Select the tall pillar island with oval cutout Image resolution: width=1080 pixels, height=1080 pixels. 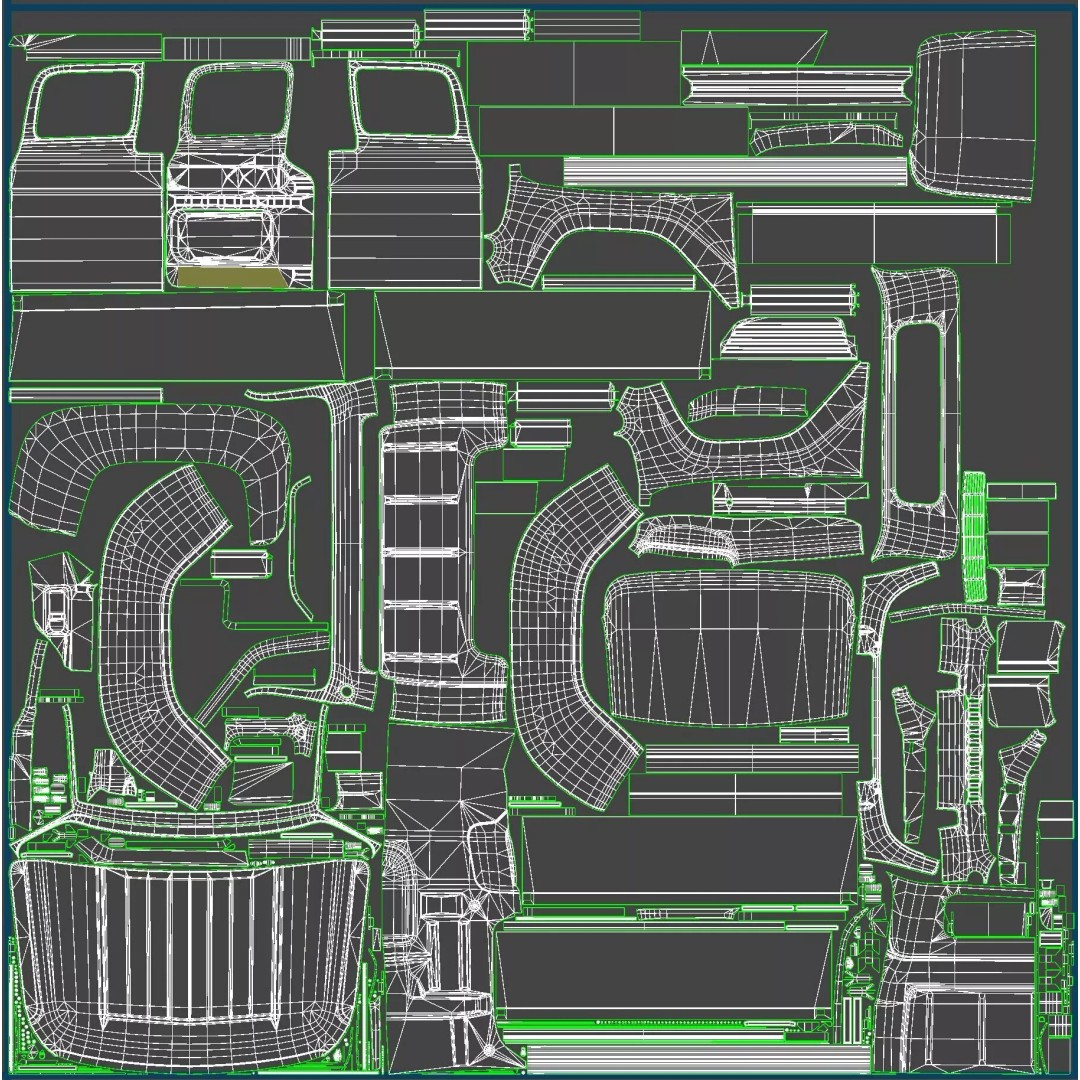click(916, 413)
